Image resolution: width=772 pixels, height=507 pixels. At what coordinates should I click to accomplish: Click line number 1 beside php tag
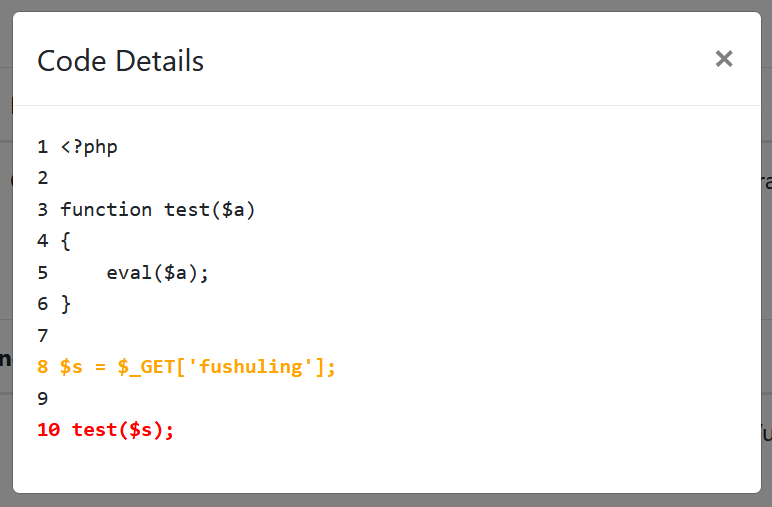(x=43, y=147)
